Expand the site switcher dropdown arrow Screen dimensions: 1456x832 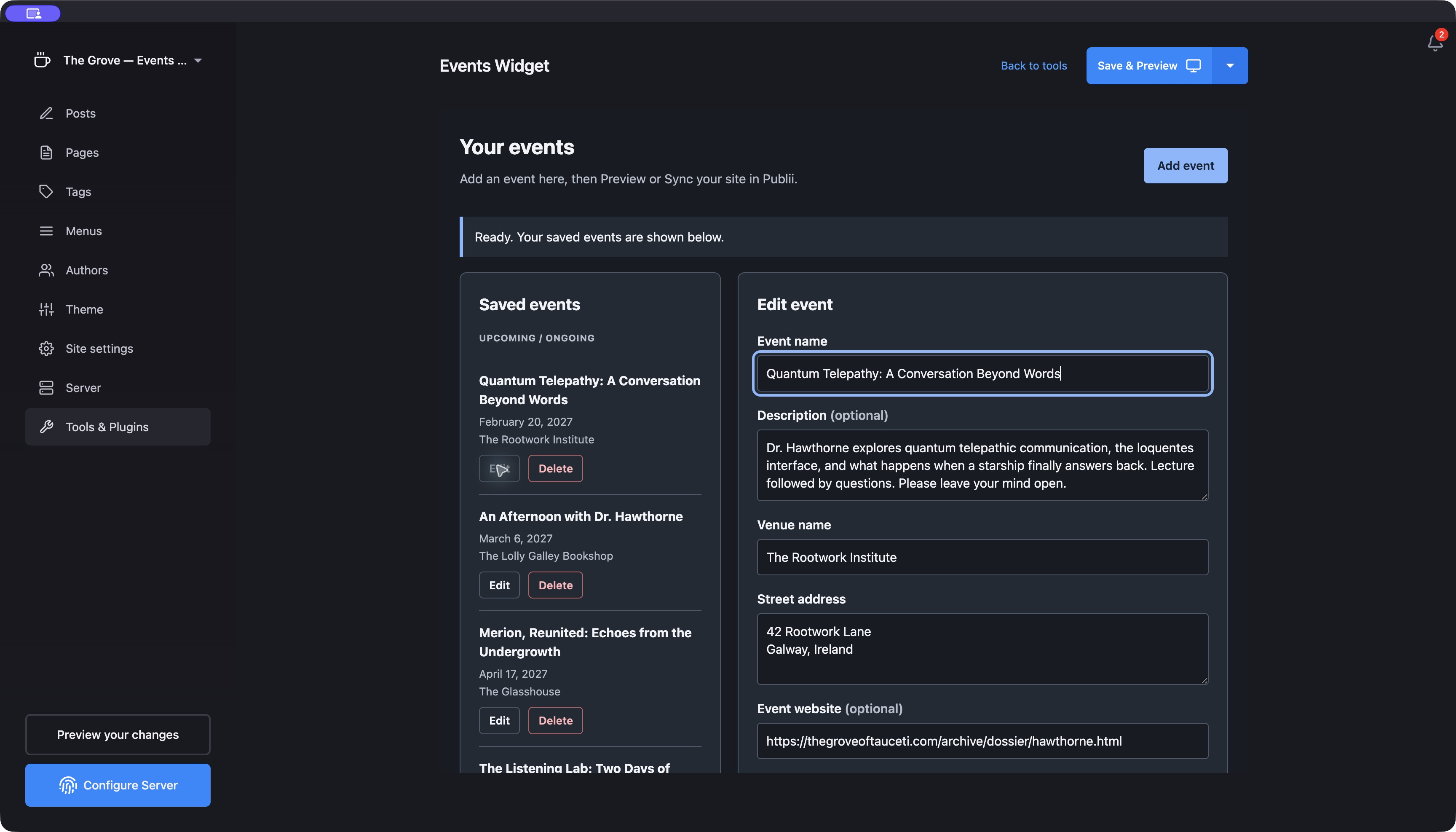pyautogui.click(x=198, y=61)
